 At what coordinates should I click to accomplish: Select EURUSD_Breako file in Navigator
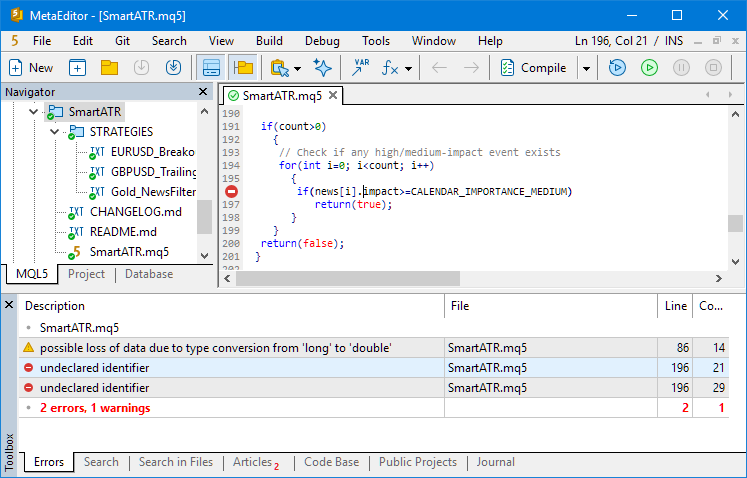coord(152,152)
